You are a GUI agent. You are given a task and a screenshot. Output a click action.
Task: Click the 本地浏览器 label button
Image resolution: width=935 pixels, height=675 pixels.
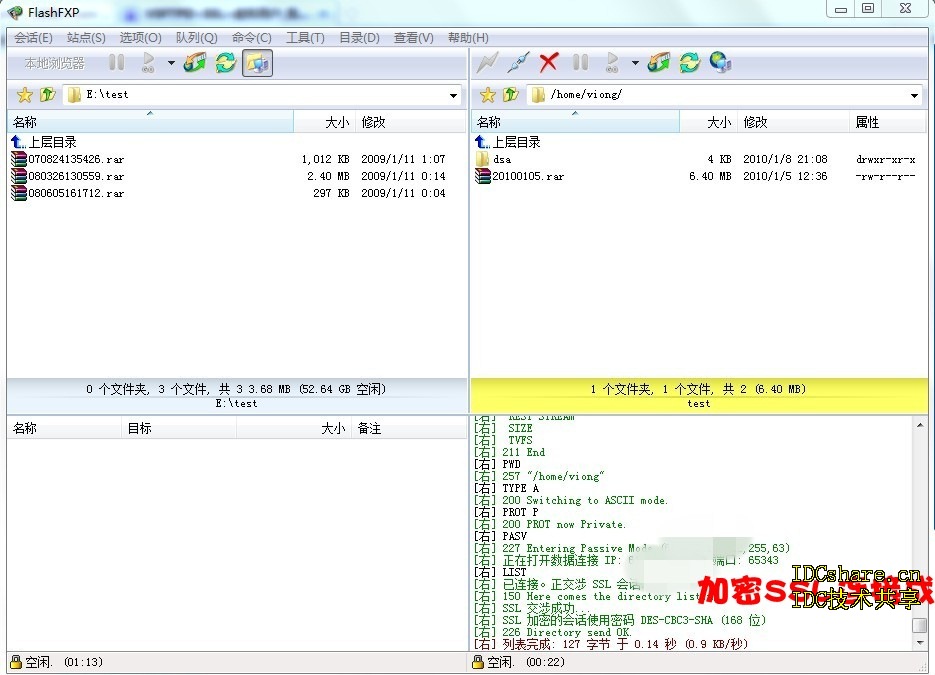(x=54, y=63)
